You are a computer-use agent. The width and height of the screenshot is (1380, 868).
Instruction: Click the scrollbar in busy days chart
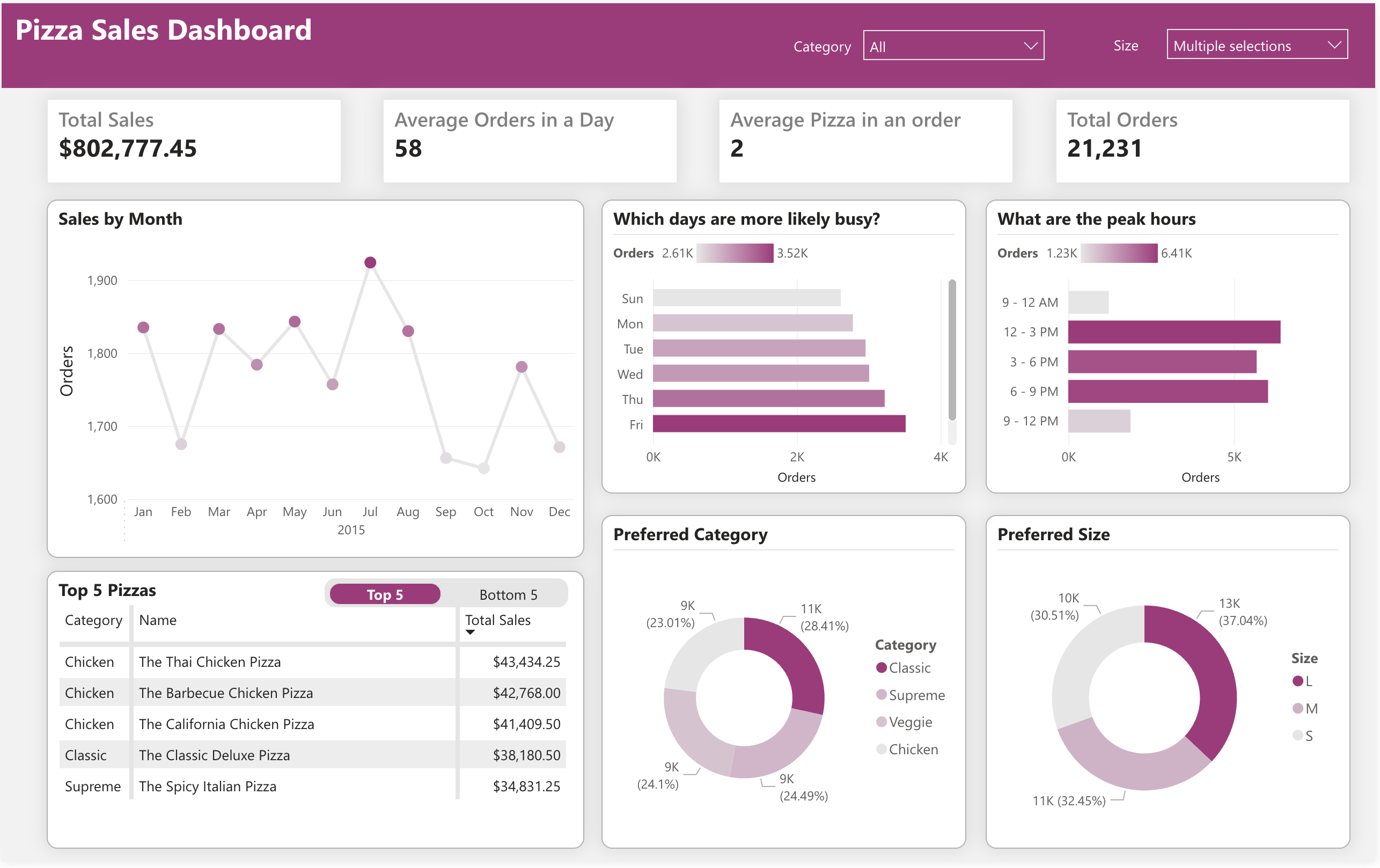tap(952, 349)
